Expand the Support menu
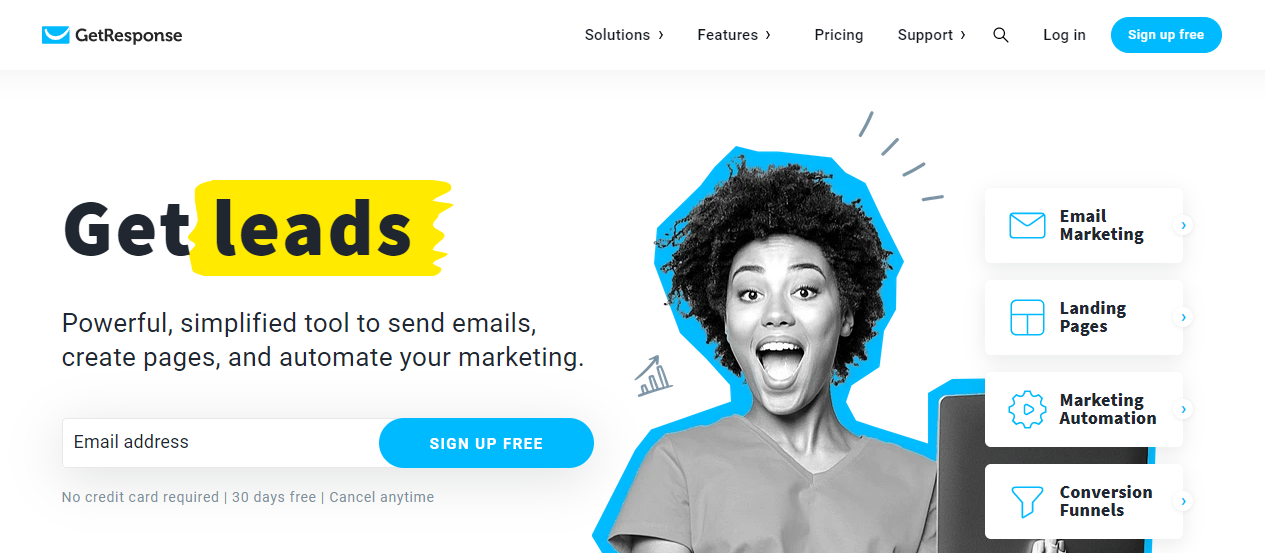 (932, 35)
